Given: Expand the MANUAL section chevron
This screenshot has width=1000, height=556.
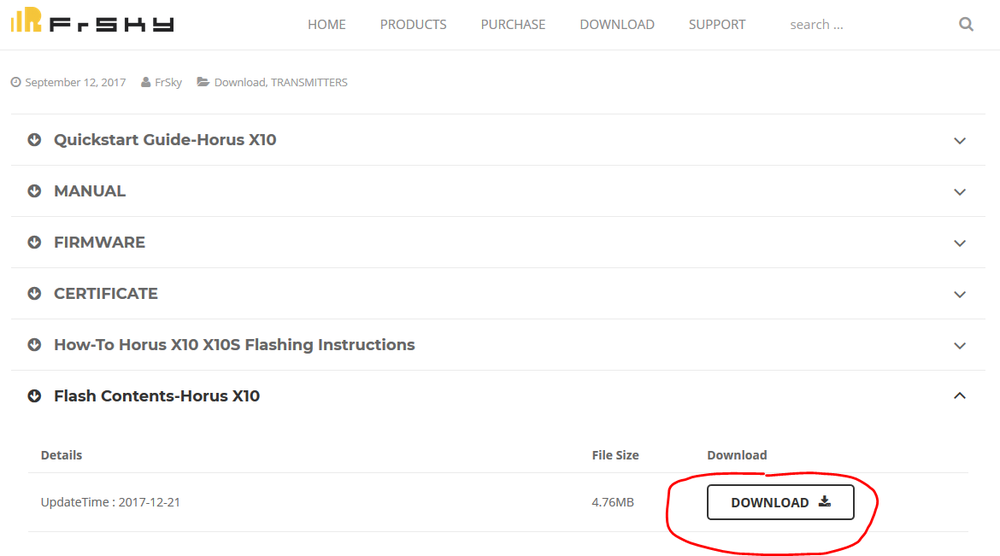Looking at the screenshot, I should (x=960, y=192).
